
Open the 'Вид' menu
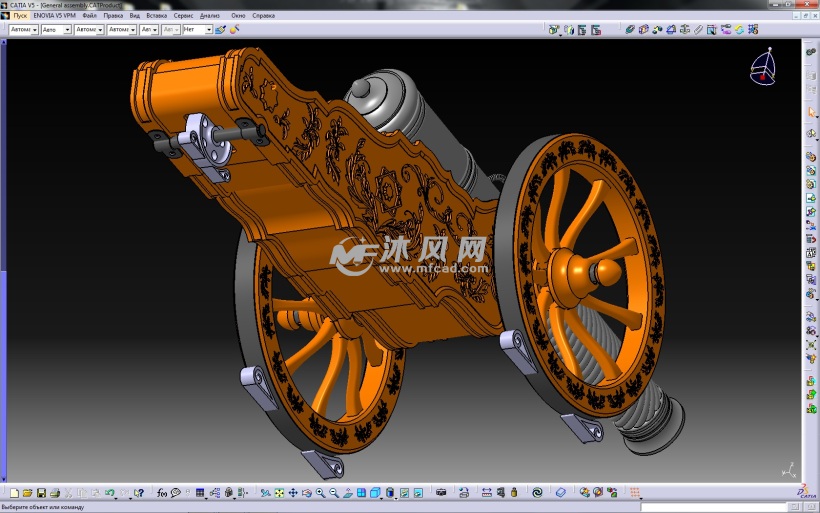coord(134,16)
